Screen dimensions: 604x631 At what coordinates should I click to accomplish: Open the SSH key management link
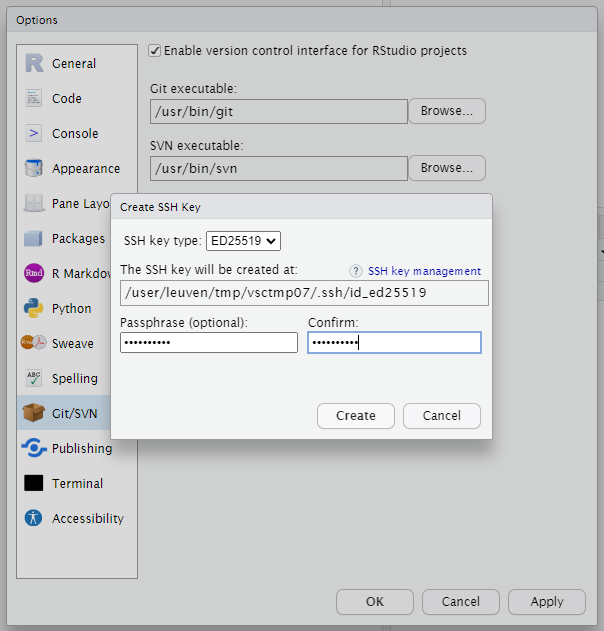pyautogui.click(x=424, y=271)
